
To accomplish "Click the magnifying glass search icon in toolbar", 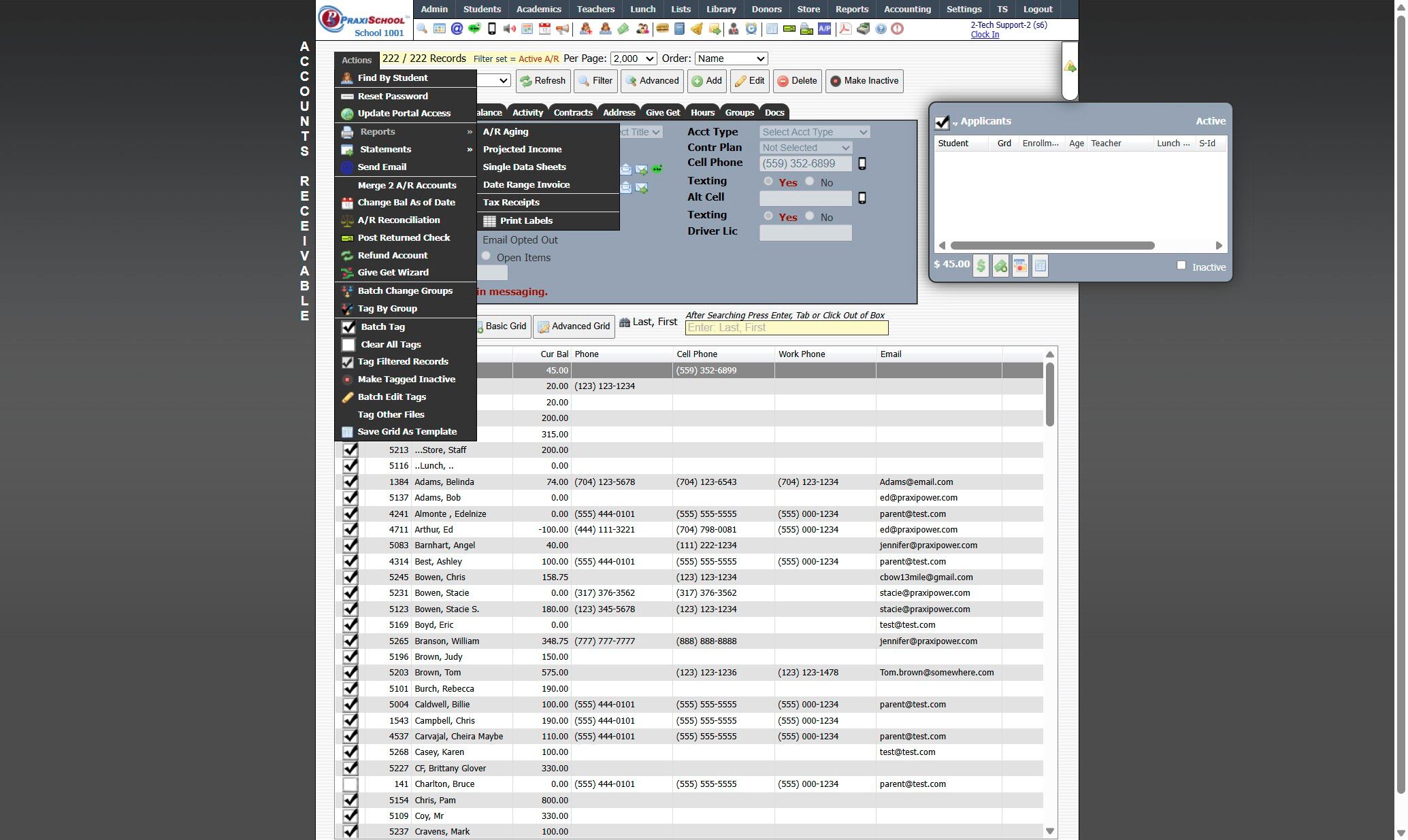I will tap(423, 29).
